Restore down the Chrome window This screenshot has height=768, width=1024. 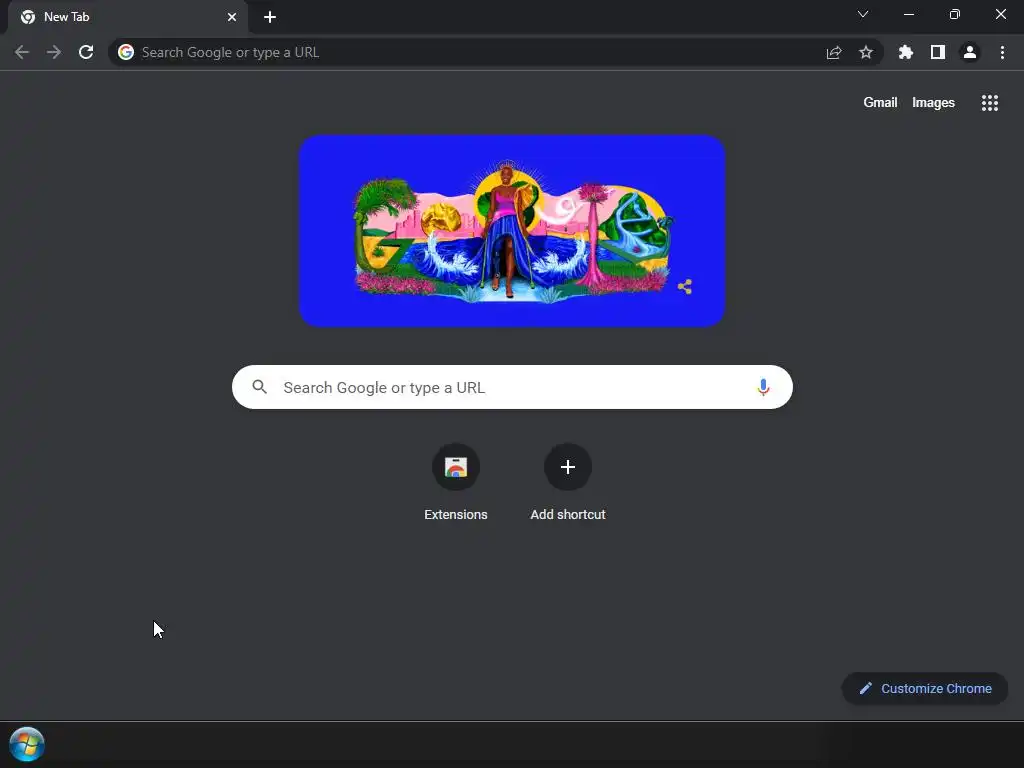[955, 14]
